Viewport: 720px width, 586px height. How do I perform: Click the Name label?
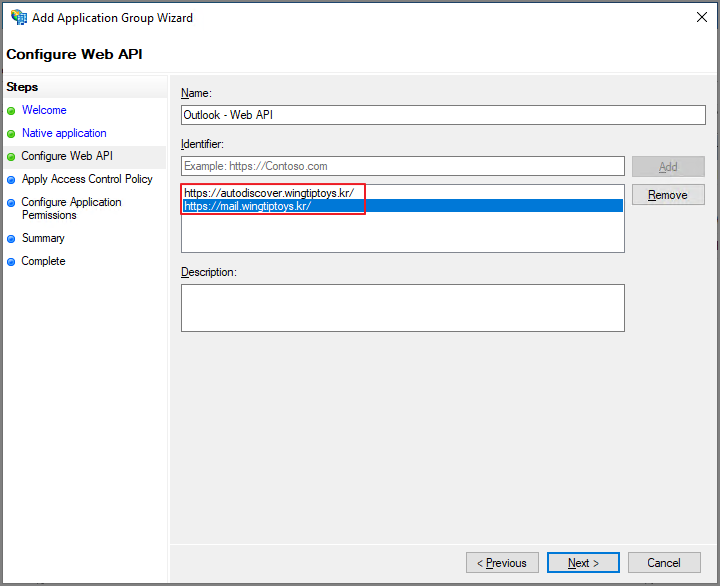pos(196,93)
